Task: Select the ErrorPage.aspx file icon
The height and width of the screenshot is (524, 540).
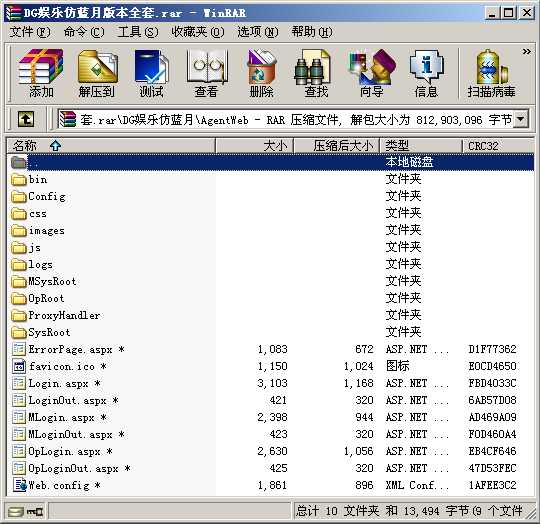Action: coord(19,349)
